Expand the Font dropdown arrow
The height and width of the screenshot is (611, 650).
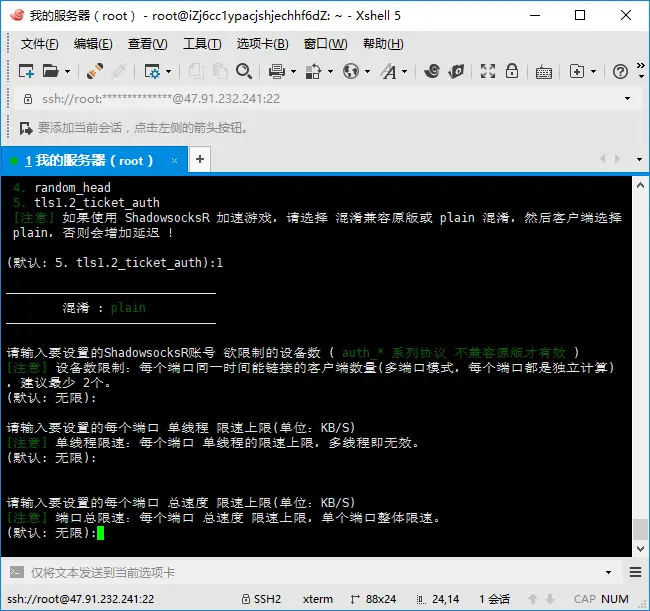pyautogui.click(x=405, y=72)
